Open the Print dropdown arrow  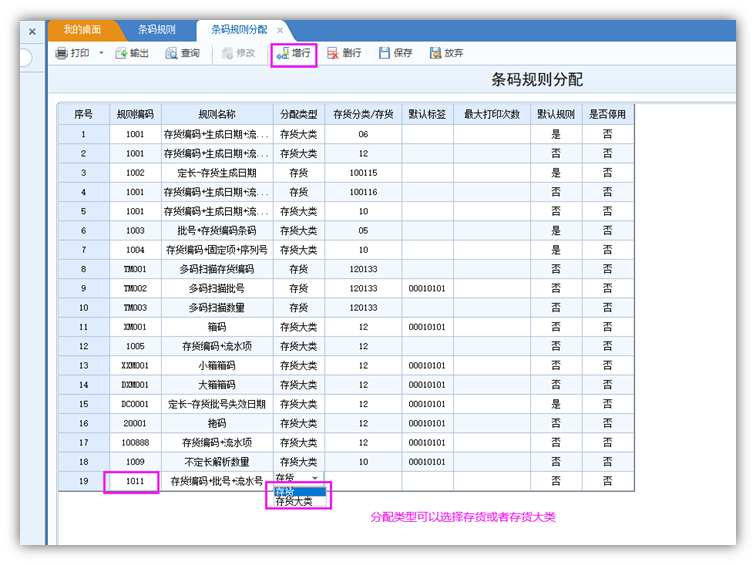pyautogui.click(x=101, y=53)
